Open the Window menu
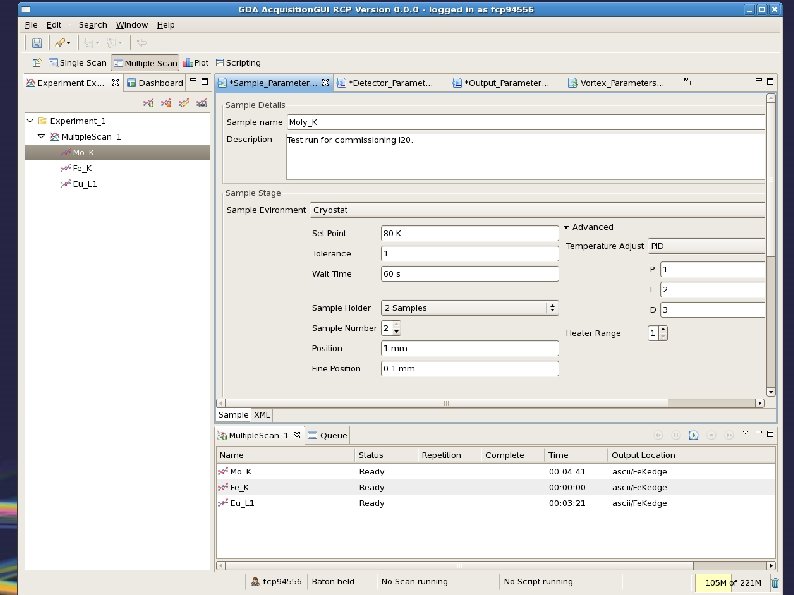This screenshot has height=595, width=794. tap(131, 24)
